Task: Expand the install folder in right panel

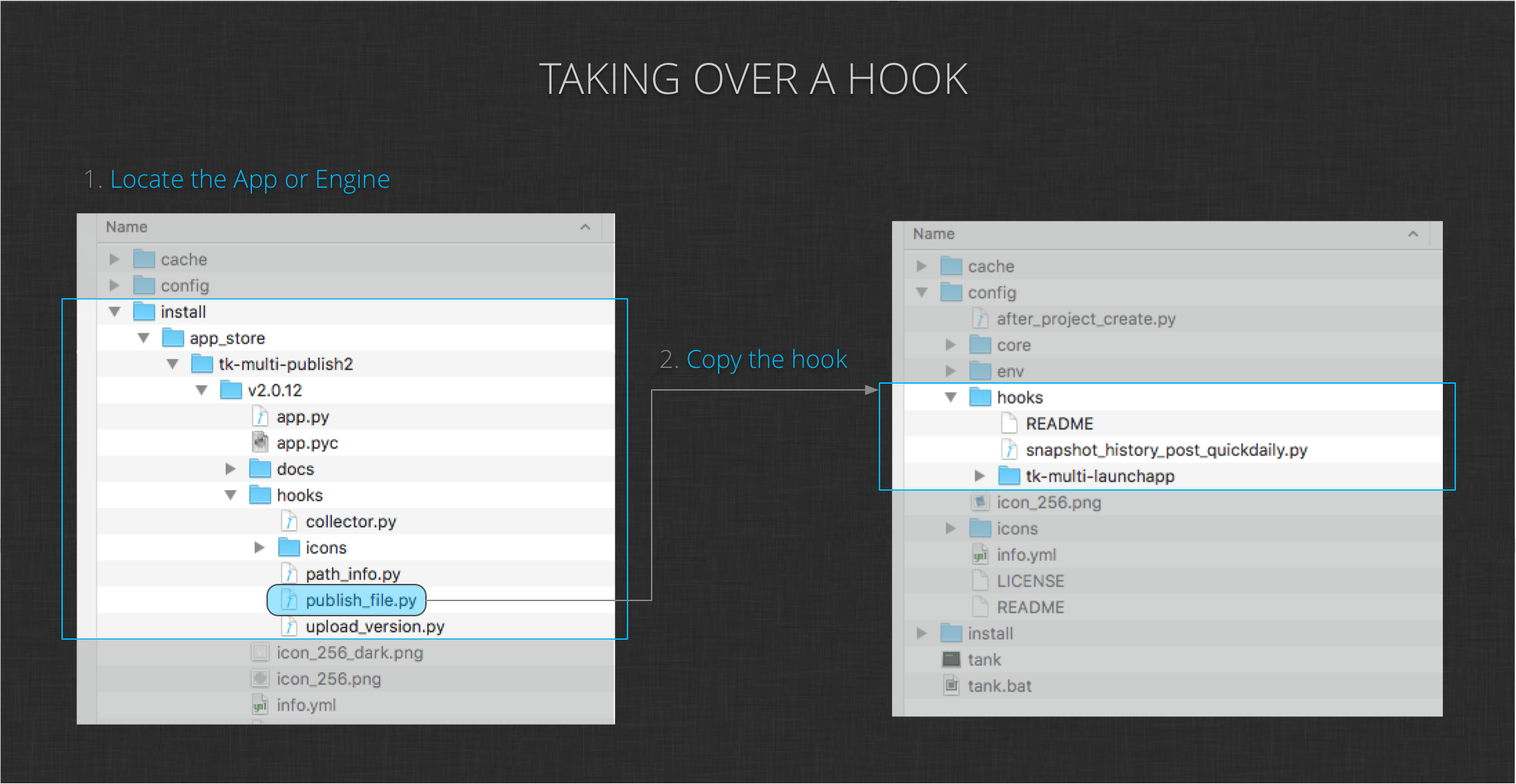Action: [922, 634]
